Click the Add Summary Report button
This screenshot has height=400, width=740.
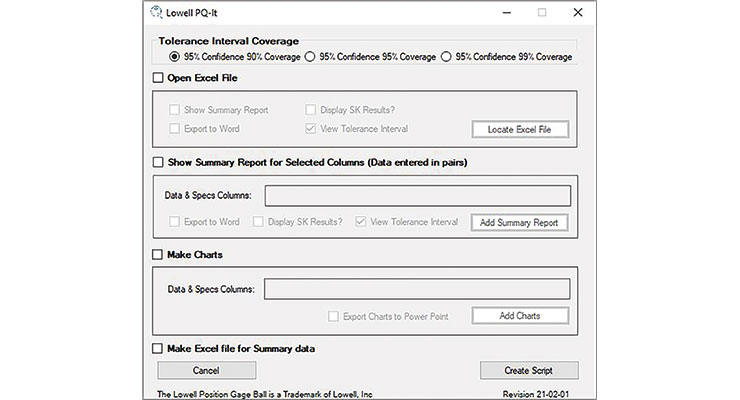tap(519, 223)
